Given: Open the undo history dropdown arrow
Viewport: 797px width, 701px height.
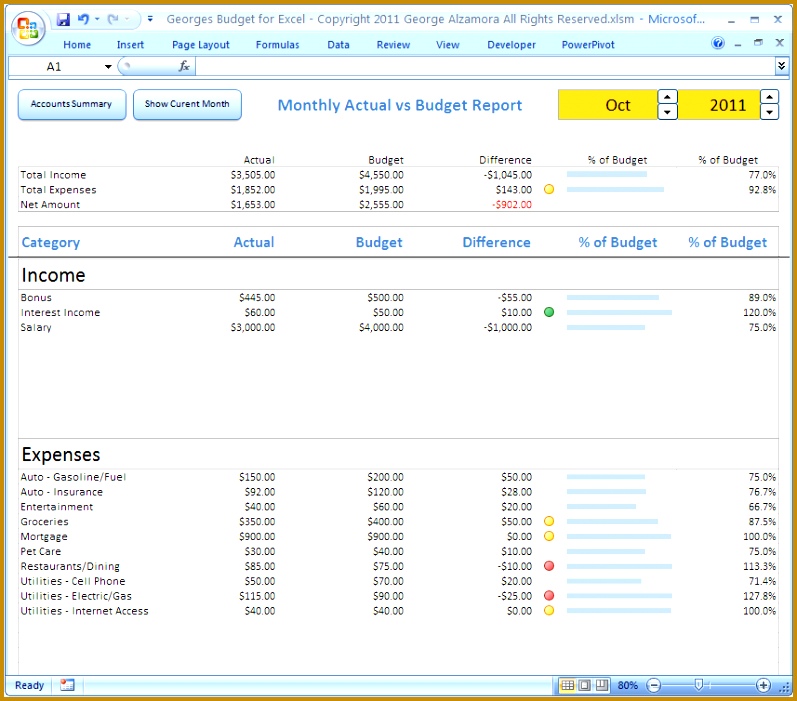Looking at the screenshot, I should [x=97, y=19].
